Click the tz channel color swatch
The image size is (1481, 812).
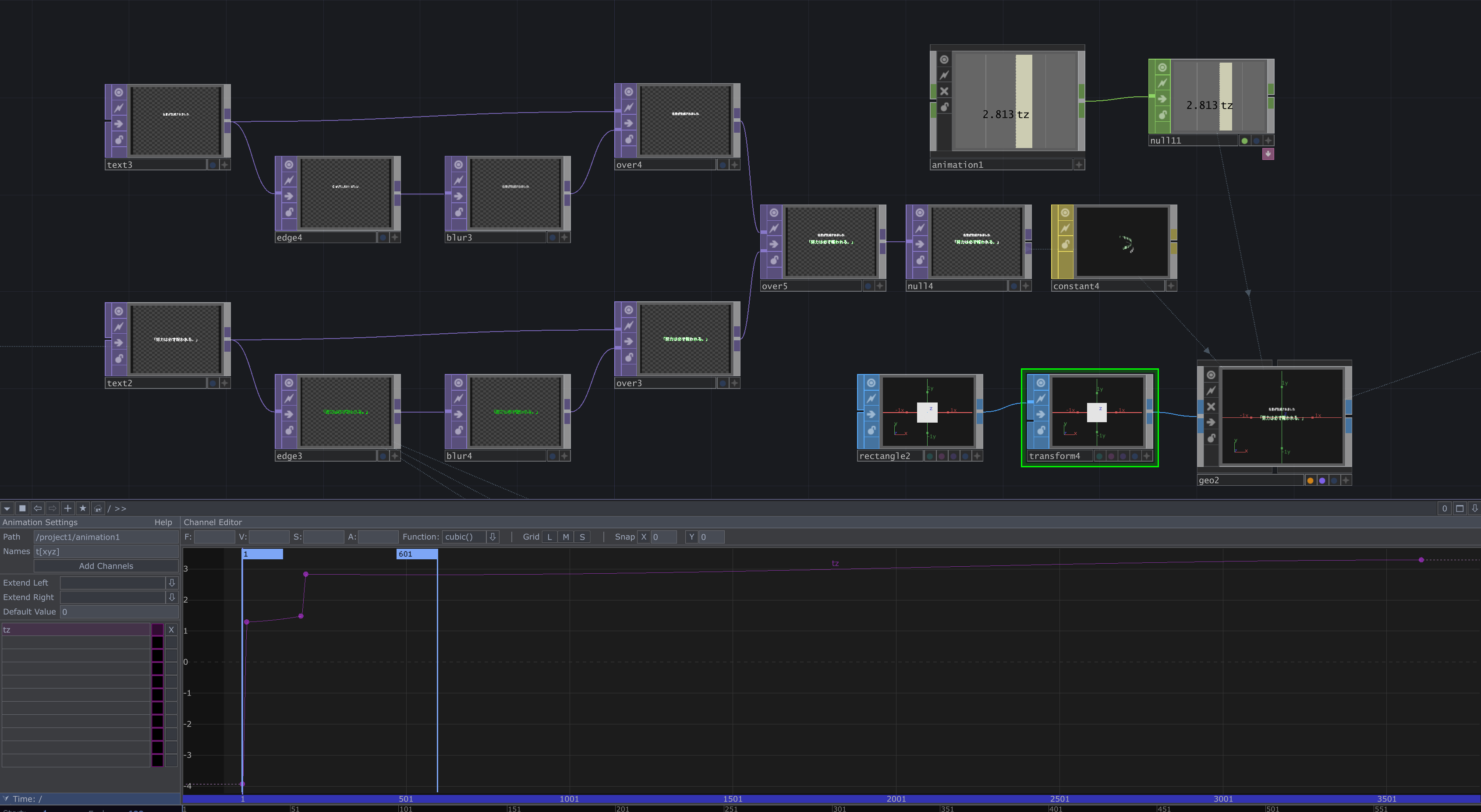pos(157,630)
